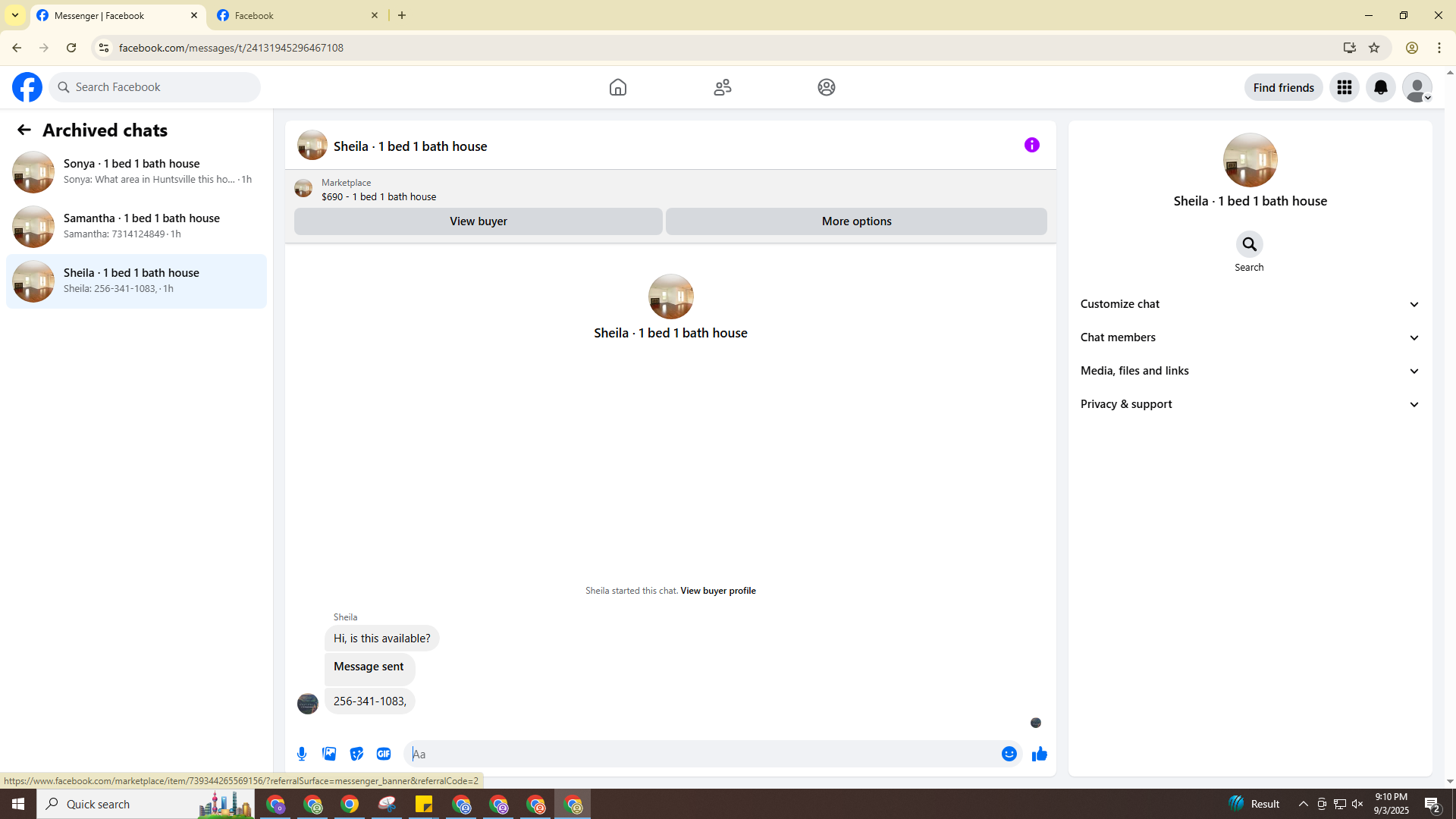Click the browser back arrow
The height and width of the screenshot is (819, 1456).
point(17,48)
